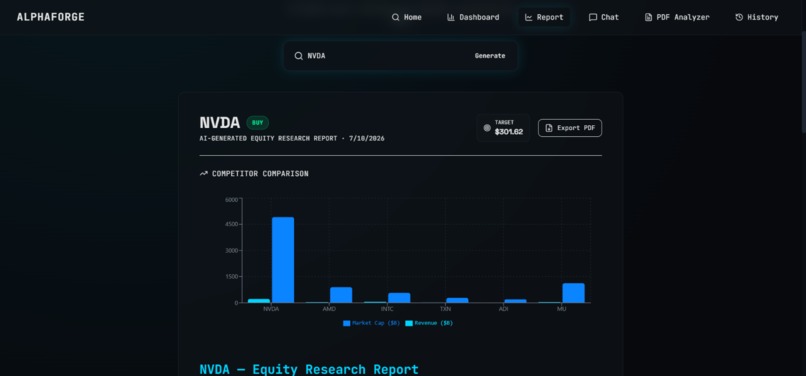Click the NVDA revenue bar
The height and width of the screenshot is (376, 806).
pyautogui.click(x=259, y=301)
